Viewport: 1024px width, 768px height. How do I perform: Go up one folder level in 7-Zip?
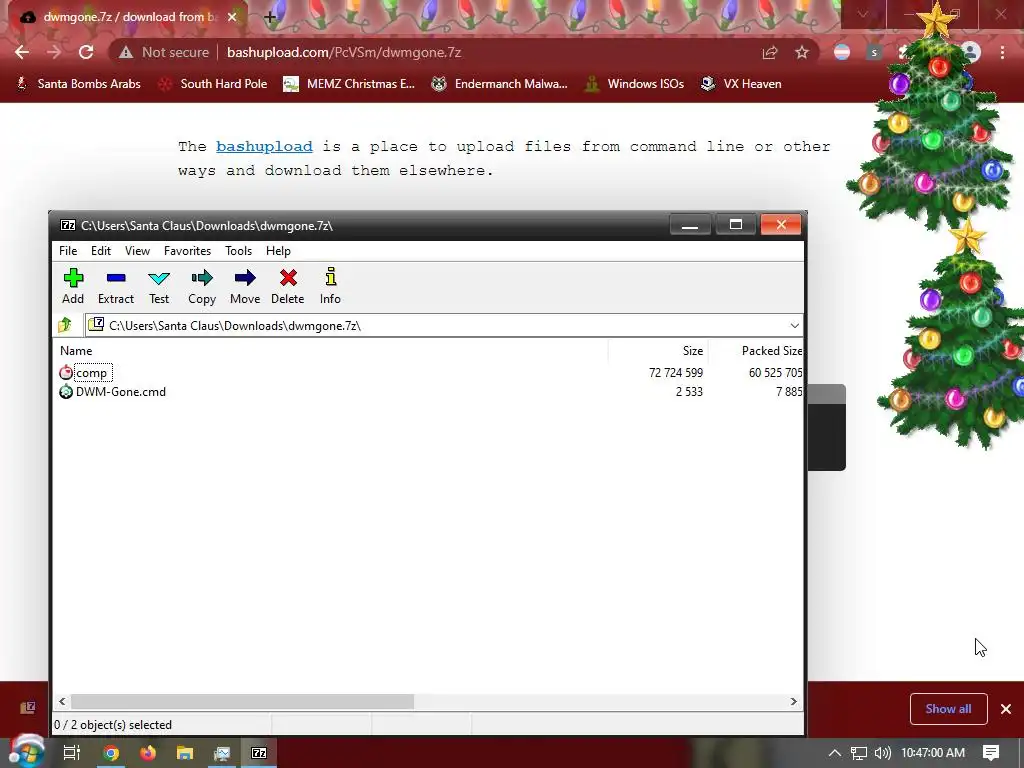[65, 325]
